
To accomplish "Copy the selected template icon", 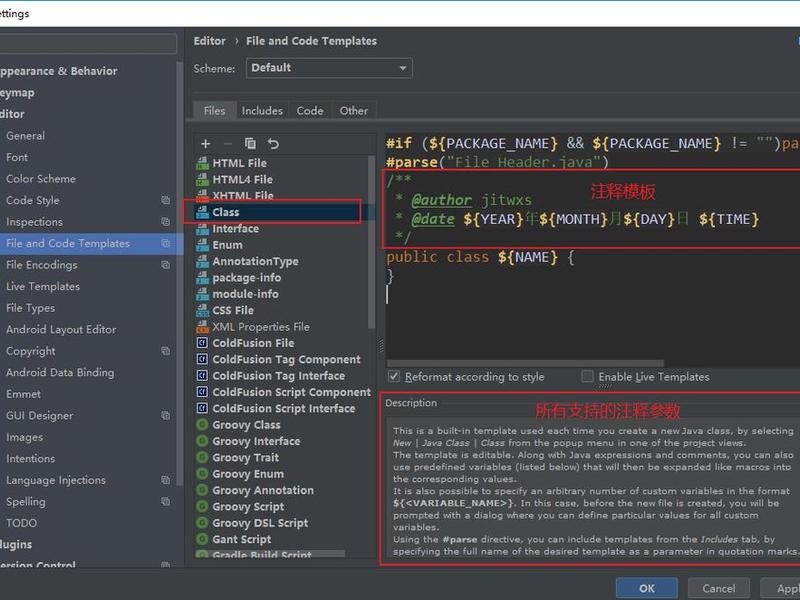I will [250, 144].
